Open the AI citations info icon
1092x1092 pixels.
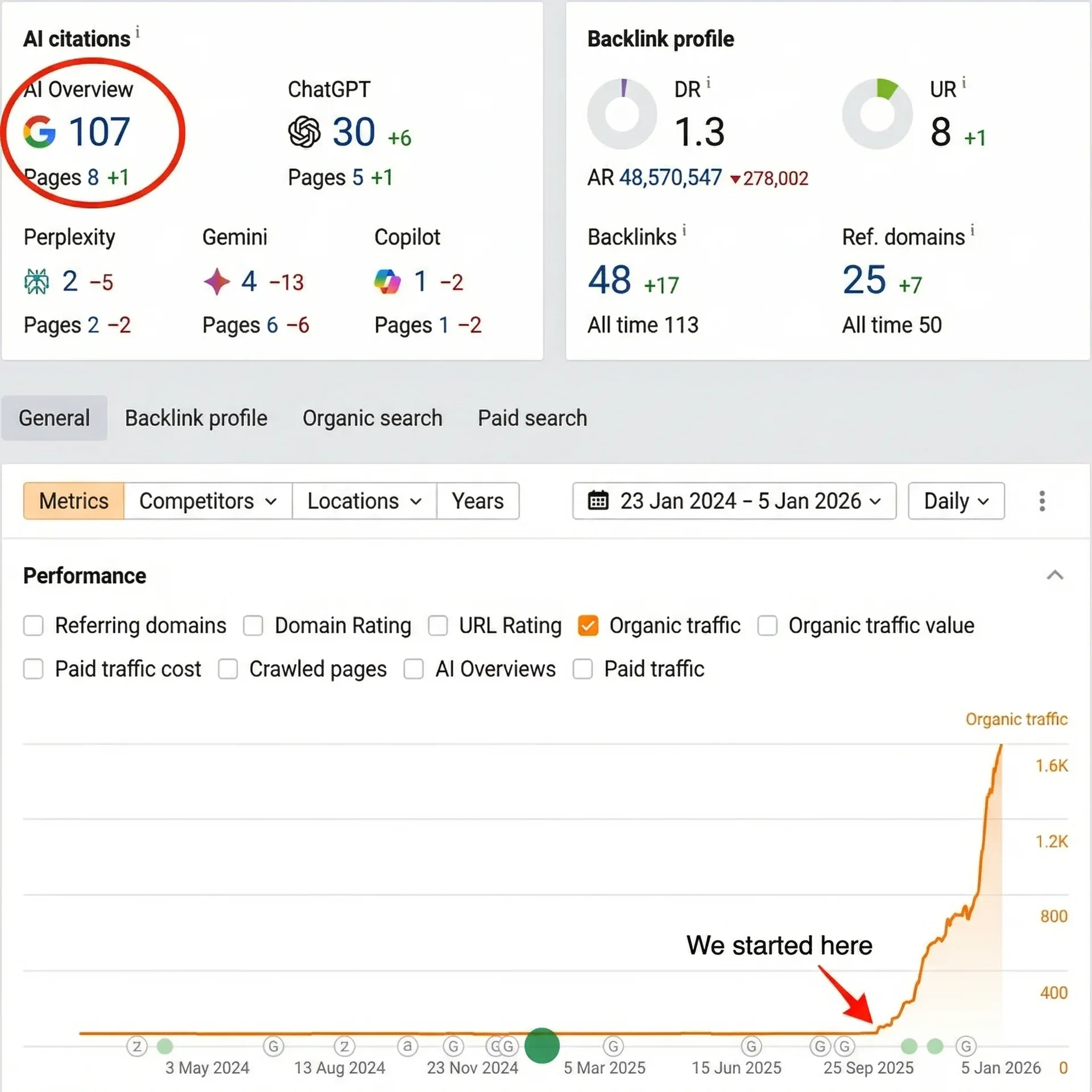[x=138, y=31]
